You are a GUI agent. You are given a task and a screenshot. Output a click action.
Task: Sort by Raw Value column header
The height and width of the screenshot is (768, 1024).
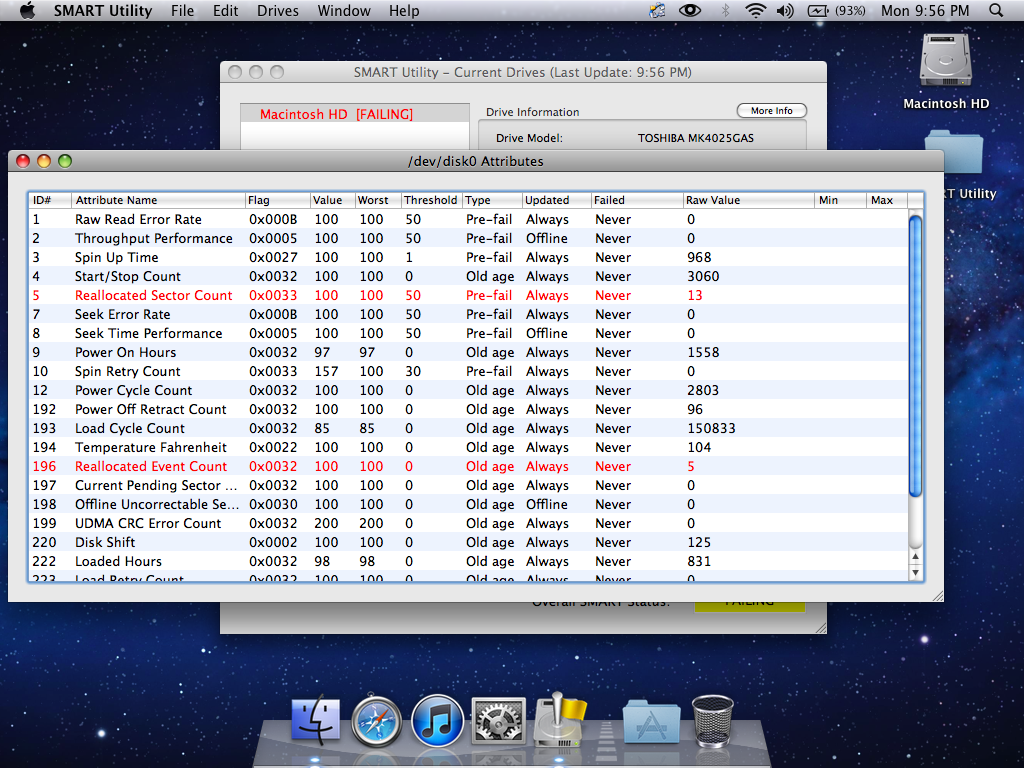tap(749, 200)
